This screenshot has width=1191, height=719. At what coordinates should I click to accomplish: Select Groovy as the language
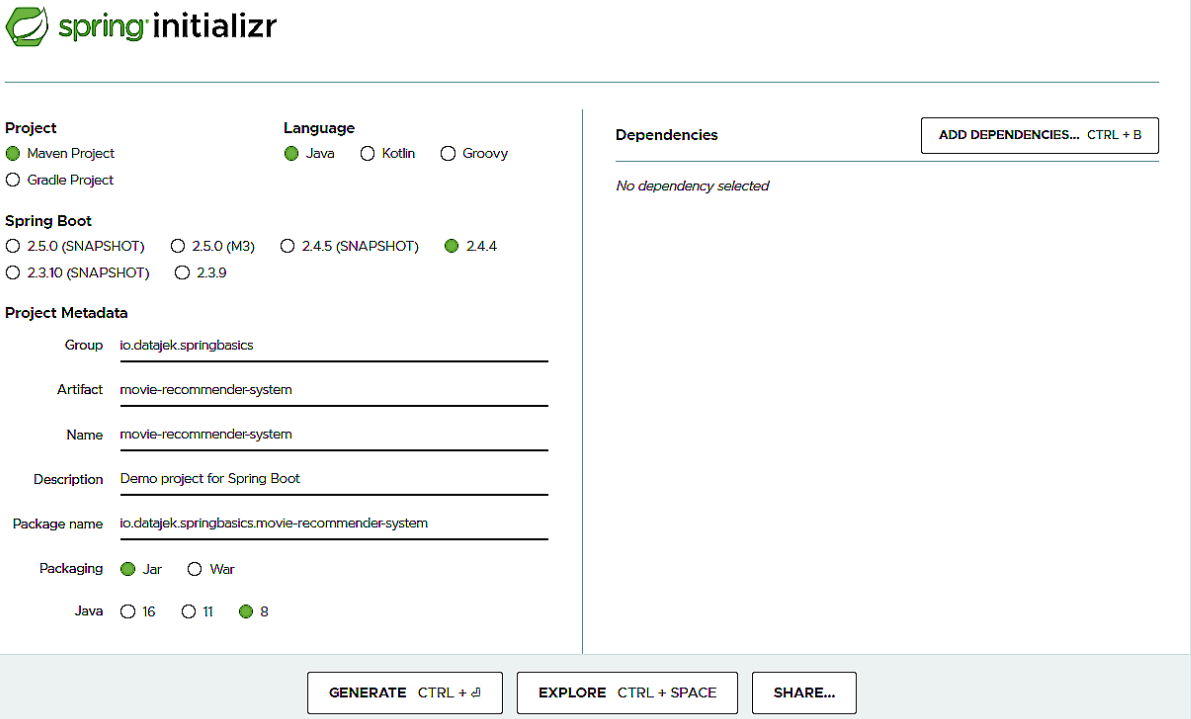(447, 153)
